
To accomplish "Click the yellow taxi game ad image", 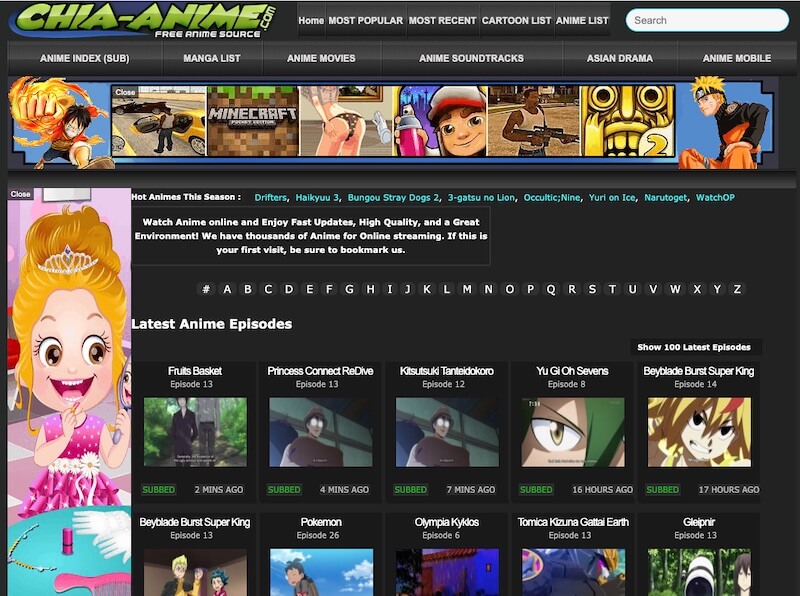I will click(x=159, y=121).
